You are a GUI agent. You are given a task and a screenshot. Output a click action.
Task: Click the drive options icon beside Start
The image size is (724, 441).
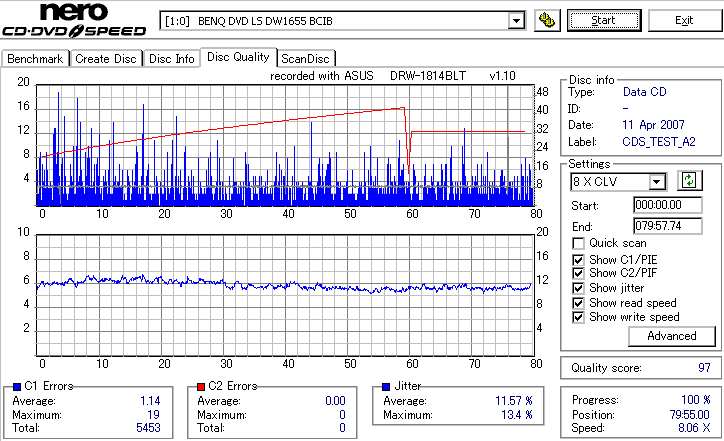[547, 20]
